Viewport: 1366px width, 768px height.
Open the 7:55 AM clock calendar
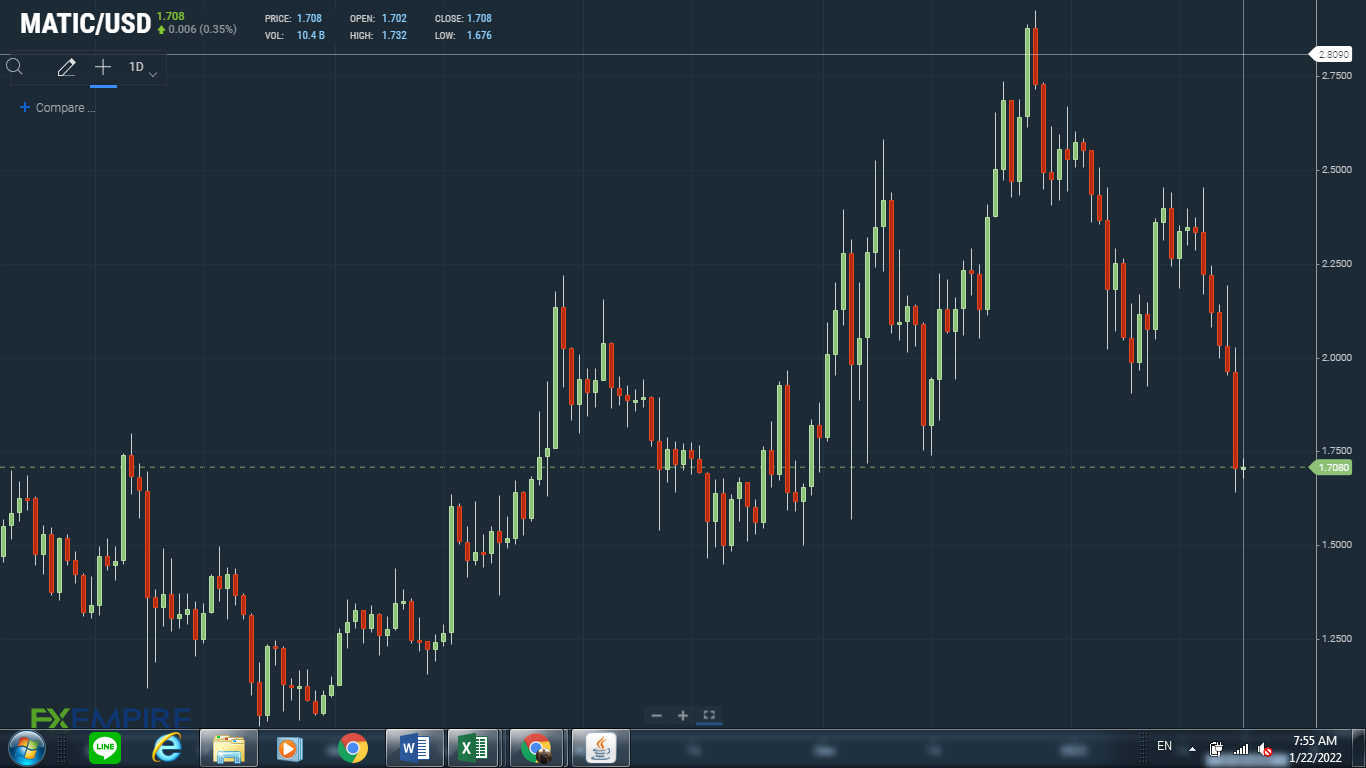pos(1313,748)
